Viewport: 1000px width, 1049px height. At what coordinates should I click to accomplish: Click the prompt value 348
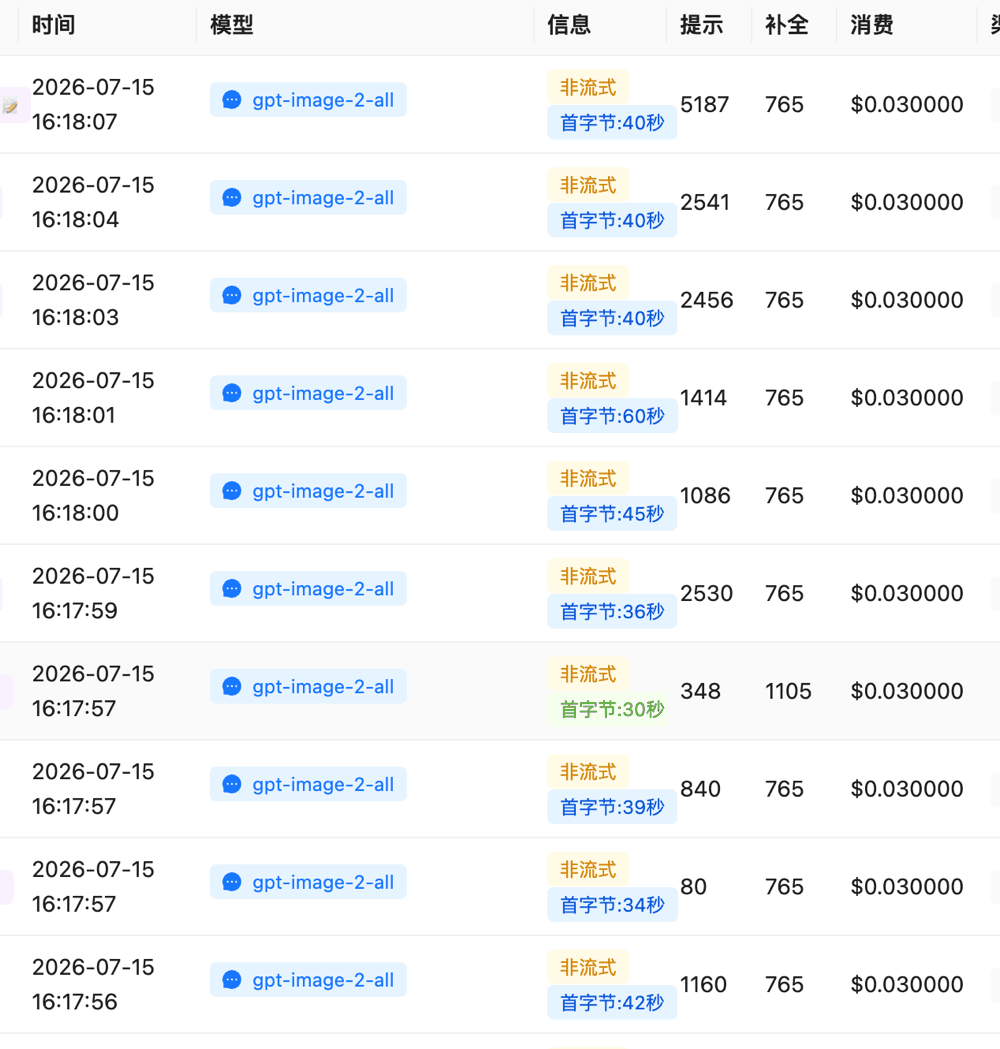(x=700, y=690)
